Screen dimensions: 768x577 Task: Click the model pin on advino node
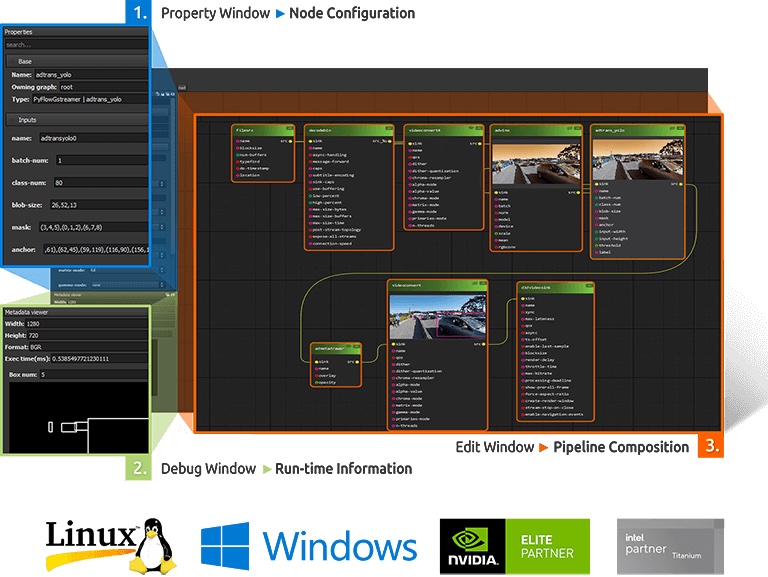(496, 219)
